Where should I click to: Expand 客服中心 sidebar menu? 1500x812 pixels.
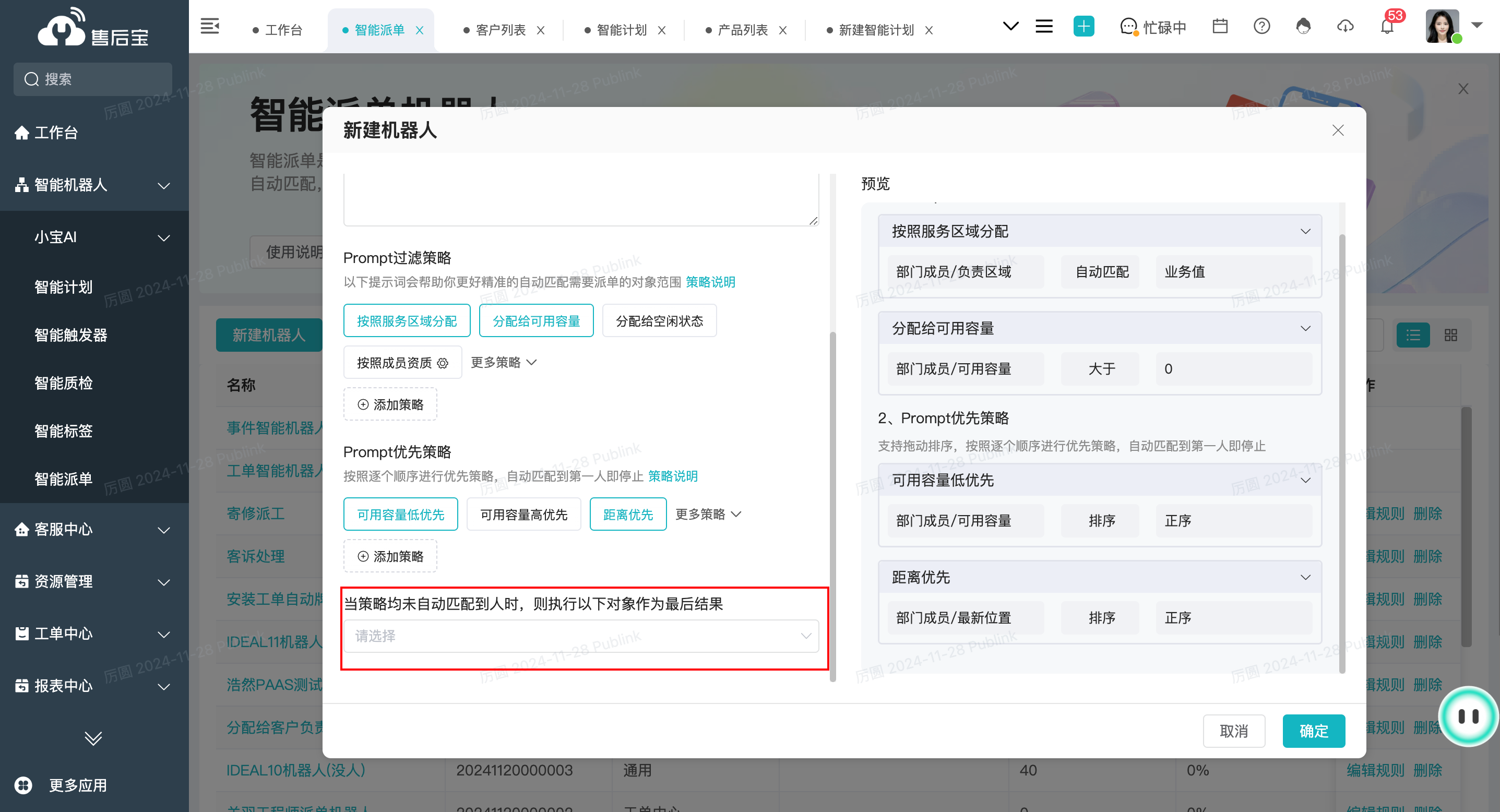coord(164,530)
